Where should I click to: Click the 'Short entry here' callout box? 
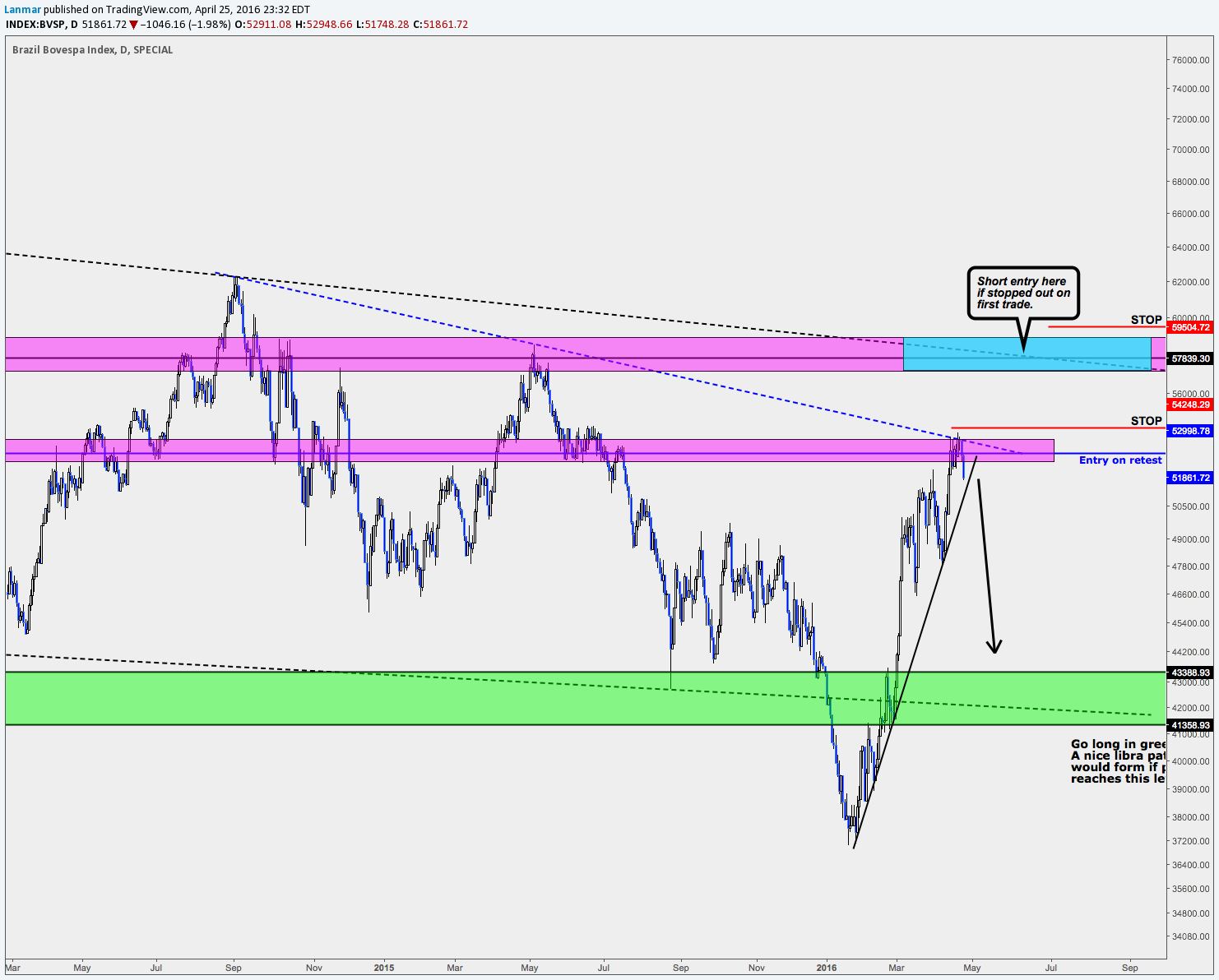pyautogui.click(x=1022, y=293)
